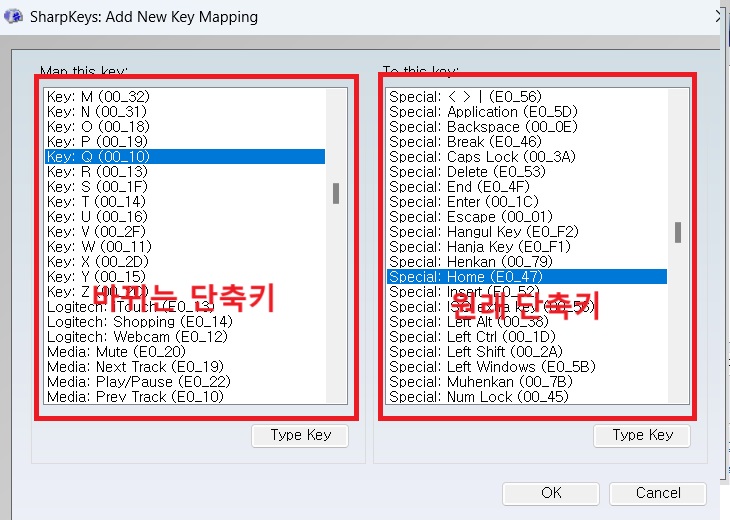730x520 pixels.
Task: Choose Special: Break (E0_46) row
Action: tap(527, 141)
